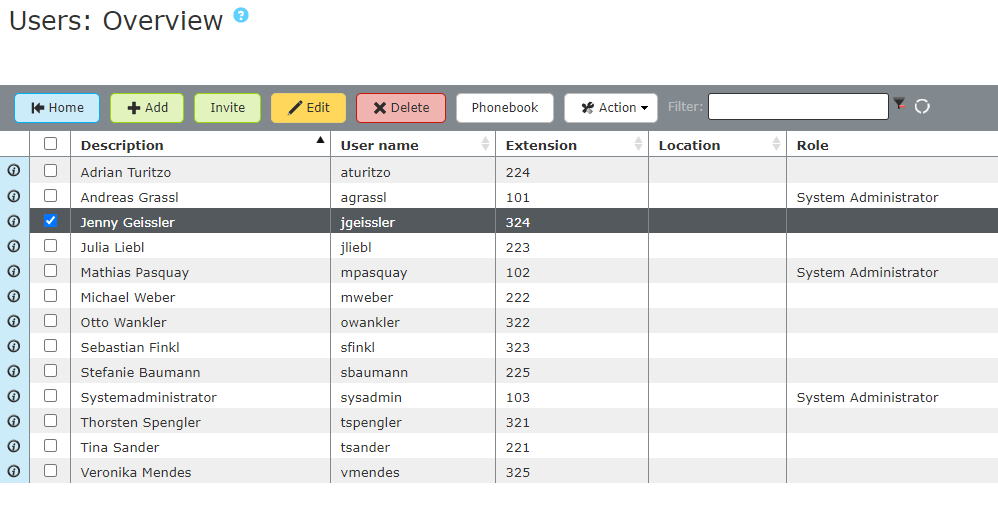The height and width of the screenshot is (505, 998).
Task: Select the vmendes user name cell
Action: pyautogui.click(x=413, y=472)
